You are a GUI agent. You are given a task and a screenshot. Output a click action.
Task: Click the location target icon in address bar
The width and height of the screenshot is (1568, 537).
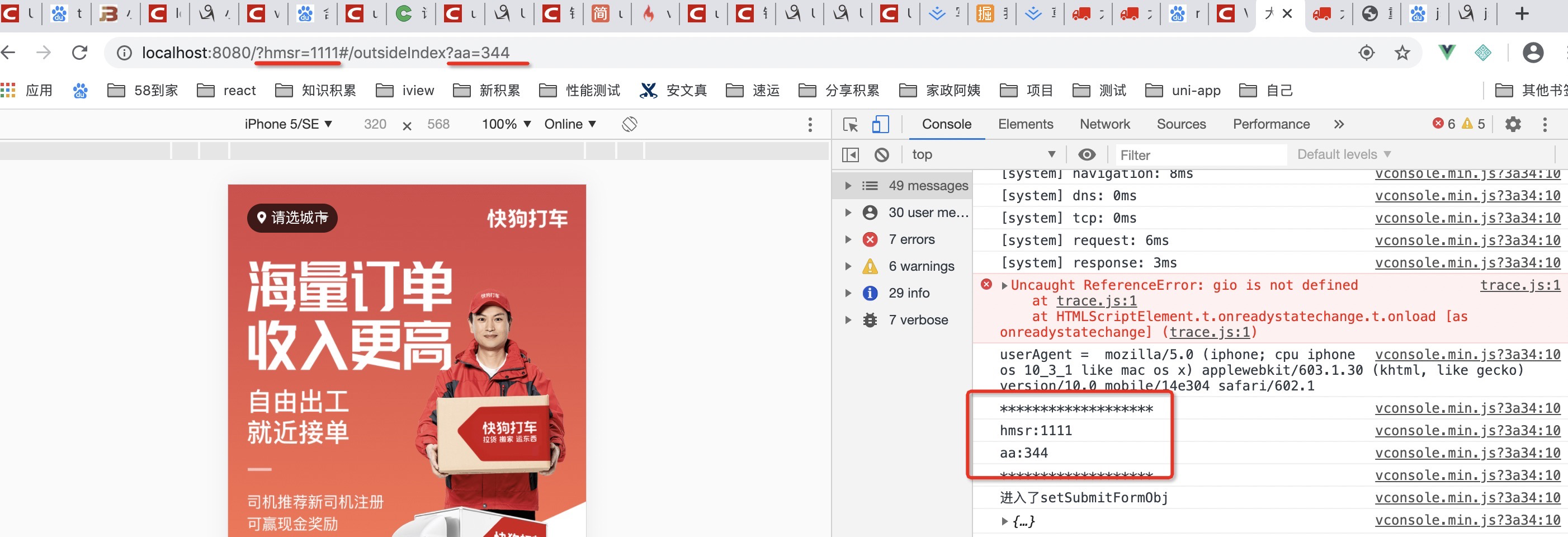point(1367,53)
